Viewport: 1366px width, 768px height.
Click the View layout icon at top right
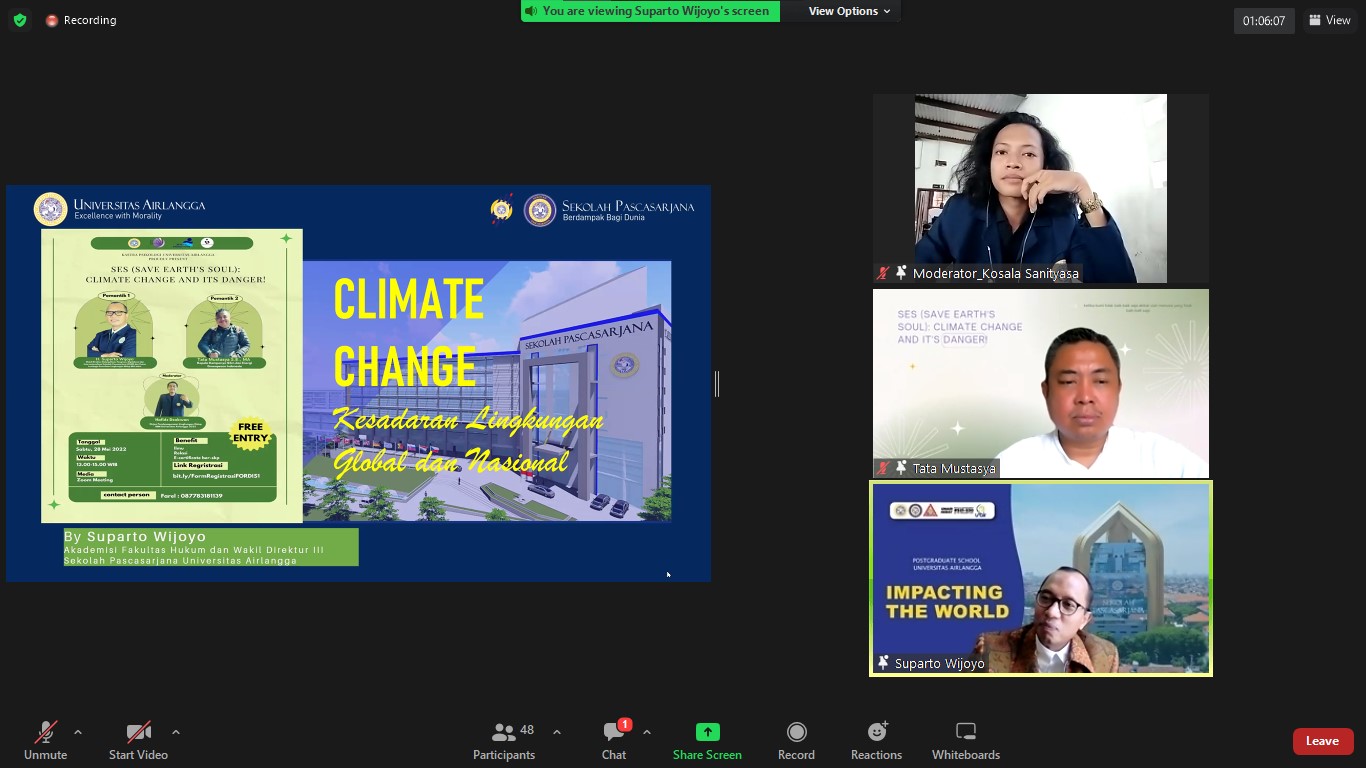[x=1329, y=20]
